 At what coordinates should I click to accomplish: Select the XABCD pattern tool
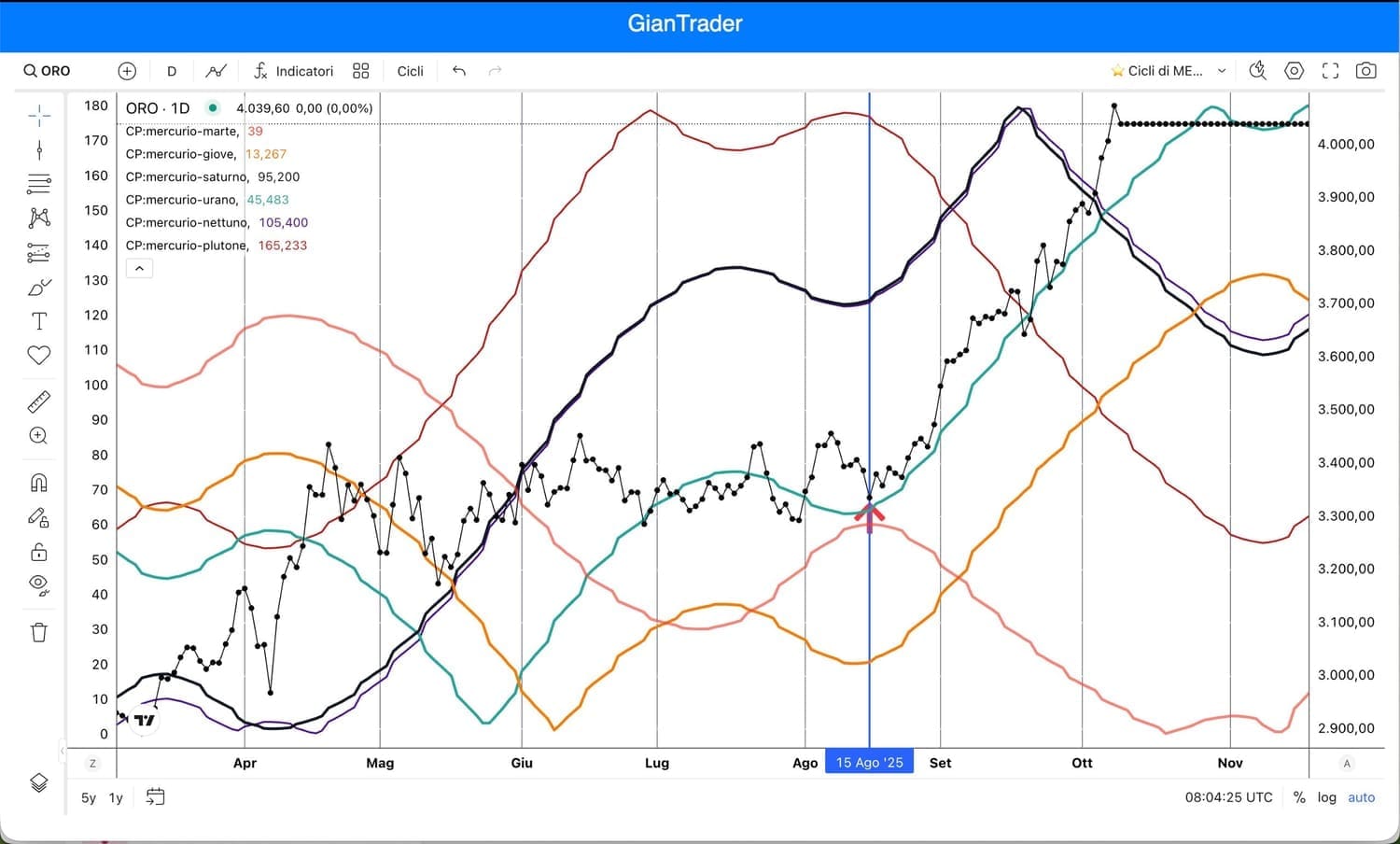[x=39, y=218]
